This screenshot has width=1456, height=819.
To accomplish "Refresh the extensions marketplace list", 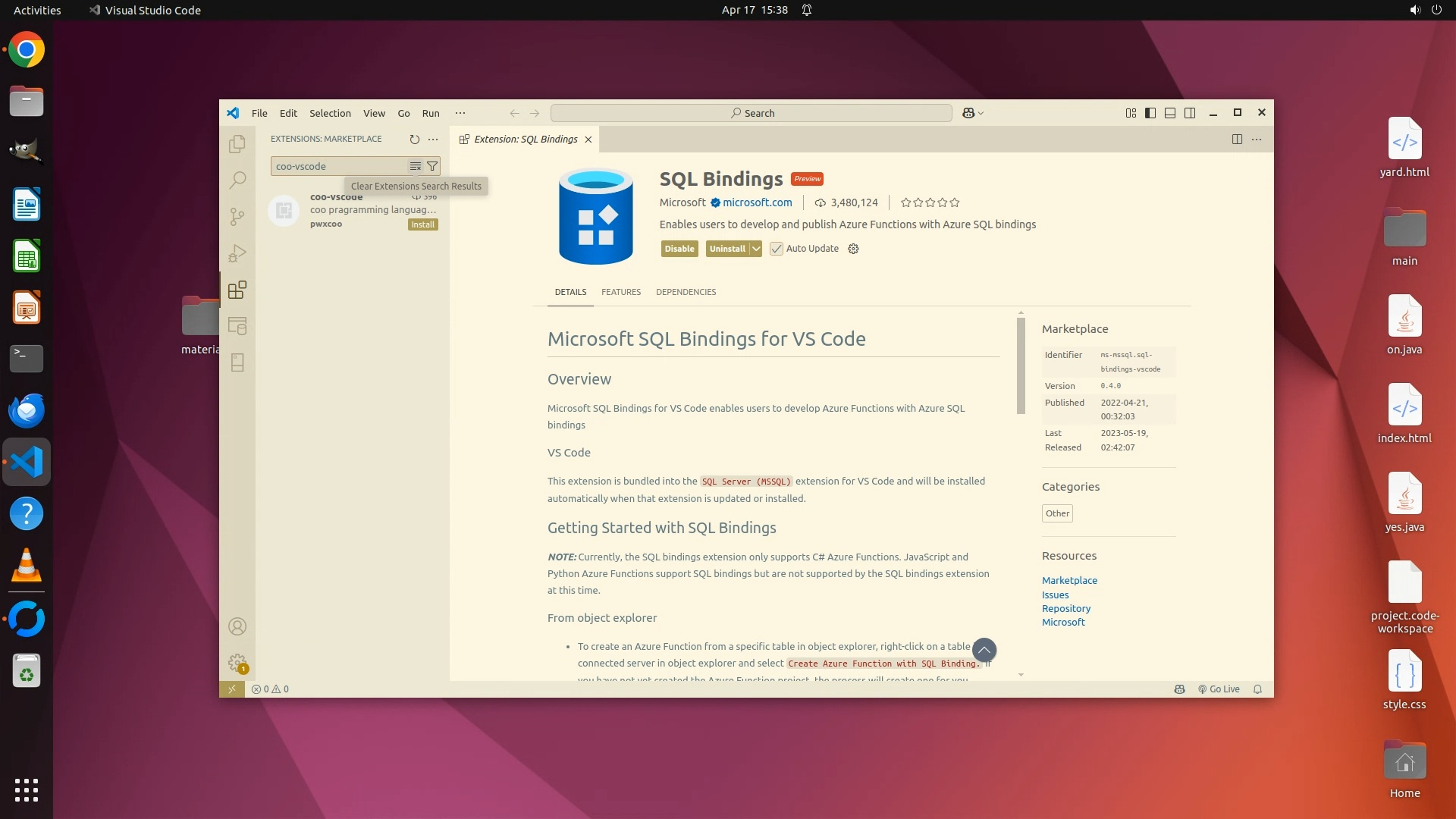I will pos(414,140).
